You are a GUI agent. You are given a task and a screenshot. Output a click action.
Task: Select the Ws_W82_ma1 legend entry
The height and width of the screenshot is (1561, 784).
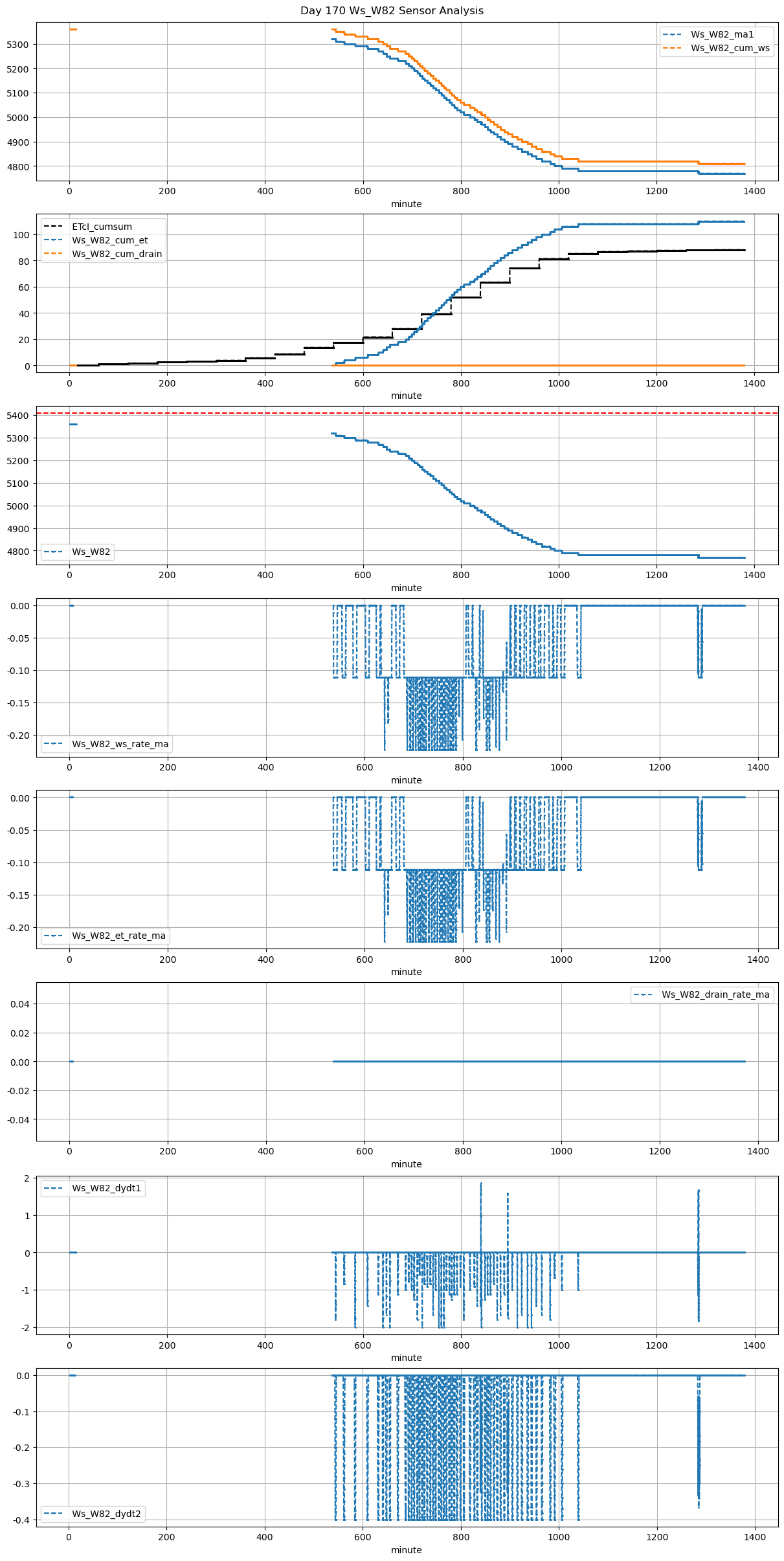[x=722, y=34]
